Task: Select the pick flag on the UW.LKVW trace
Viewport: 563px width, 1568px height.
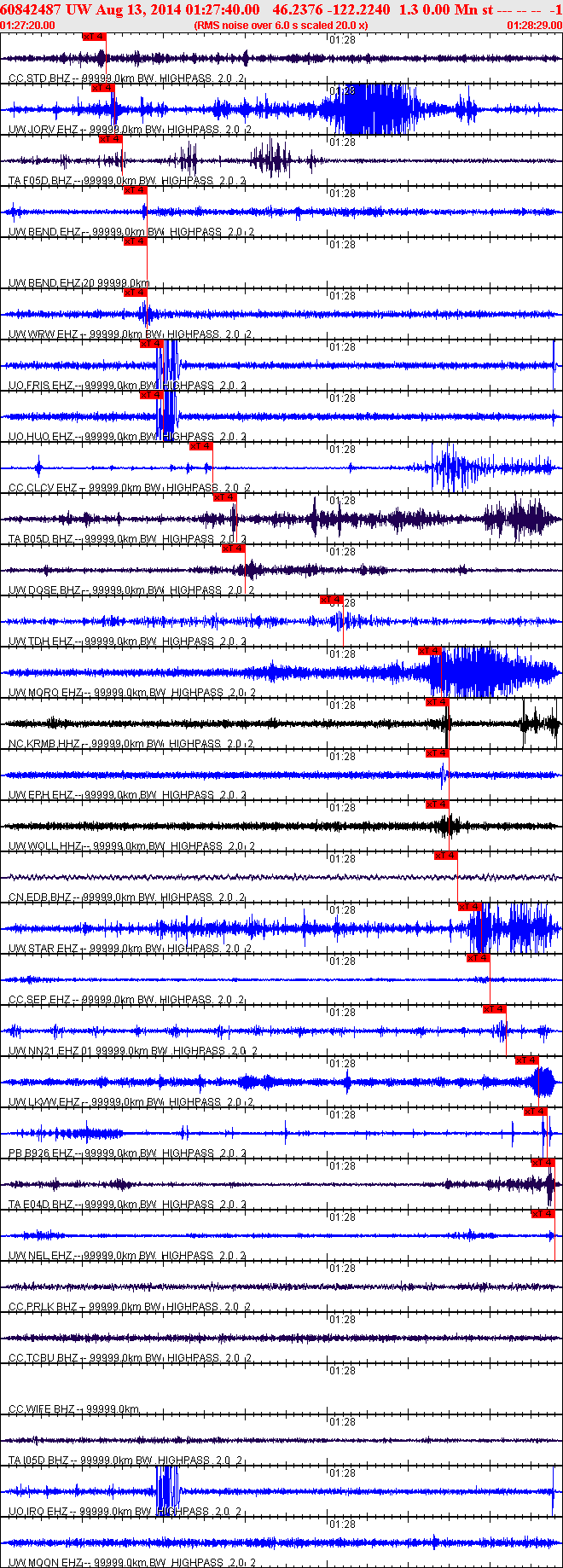Action: point(527,1060)
